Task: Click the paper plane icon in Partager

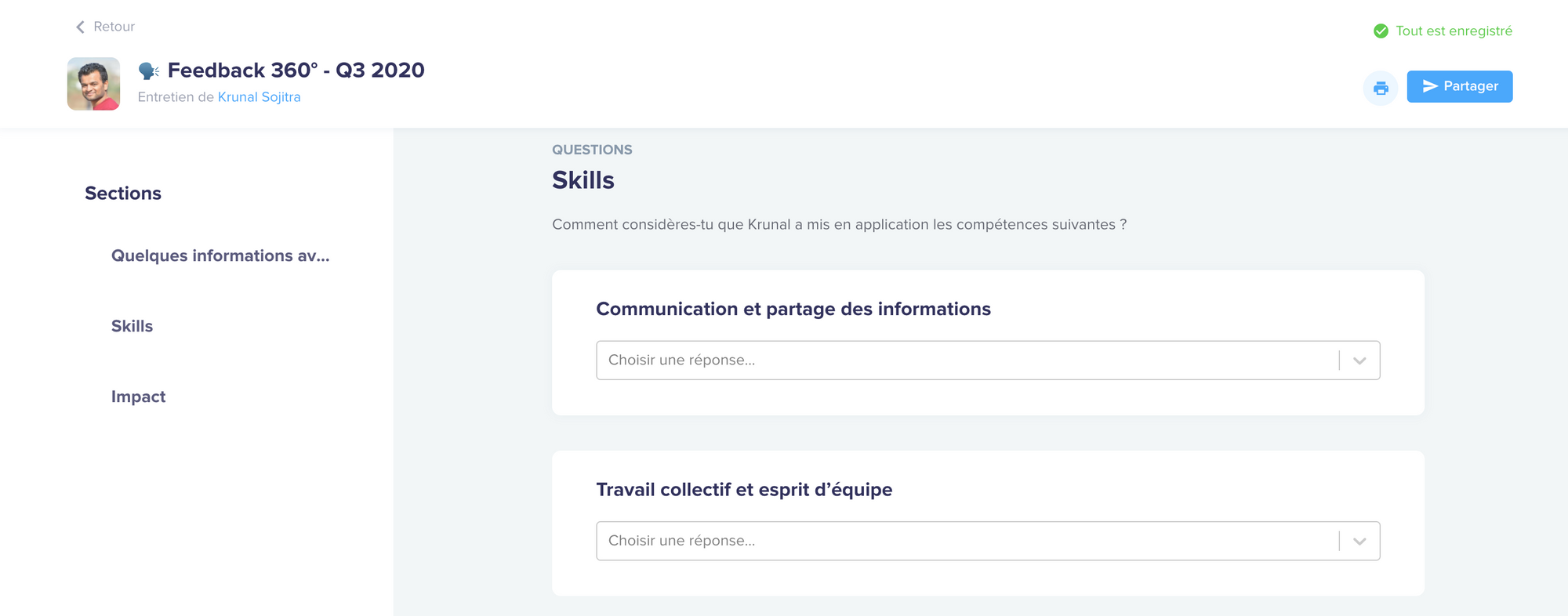Action: coord(1430,86)
